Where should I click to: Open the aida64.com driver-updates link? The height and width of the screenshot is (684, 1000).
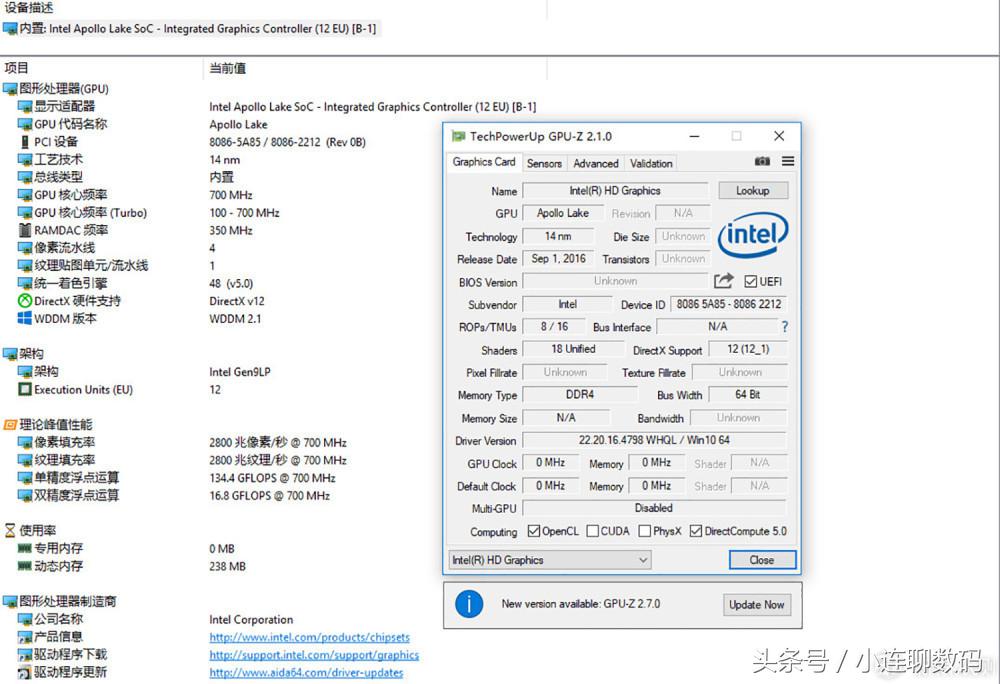306,673
